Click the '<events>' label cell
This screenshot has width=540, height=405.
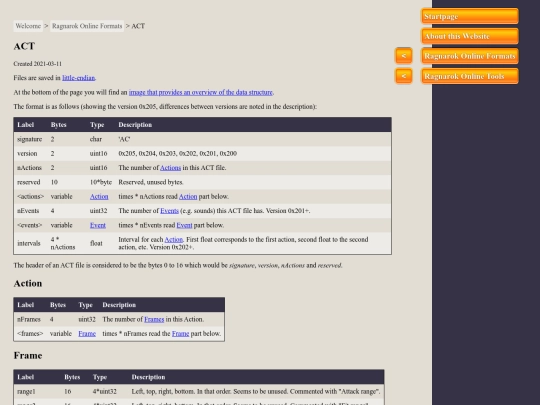[x=30, y=225]
